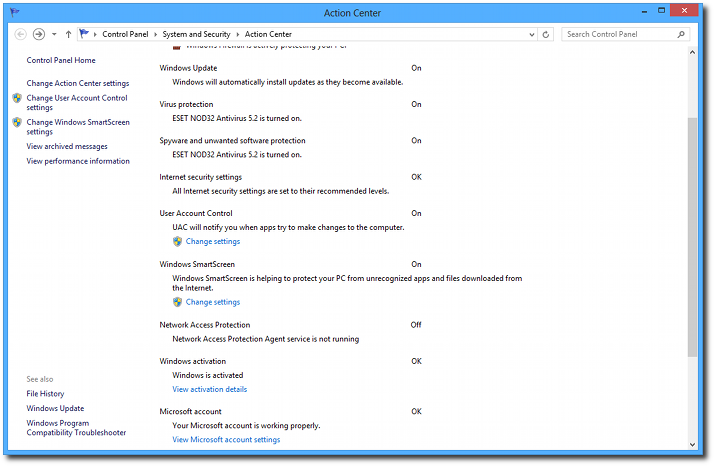Click the Action Center breadcrumb

pyautogui.click(x=268, y=34)
